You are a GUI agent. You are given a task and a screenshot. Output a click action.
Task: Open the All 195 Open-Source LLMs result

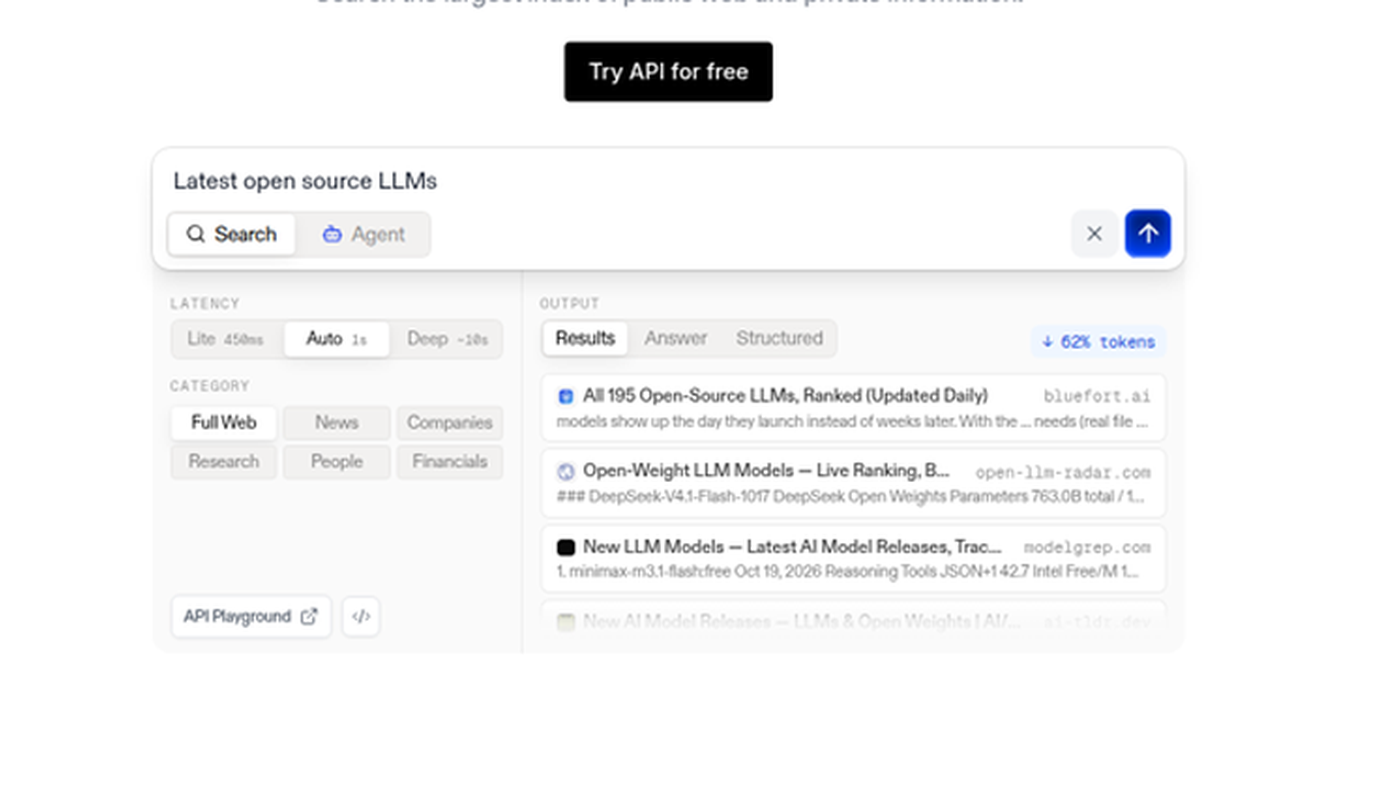click(x=853, y=408)
